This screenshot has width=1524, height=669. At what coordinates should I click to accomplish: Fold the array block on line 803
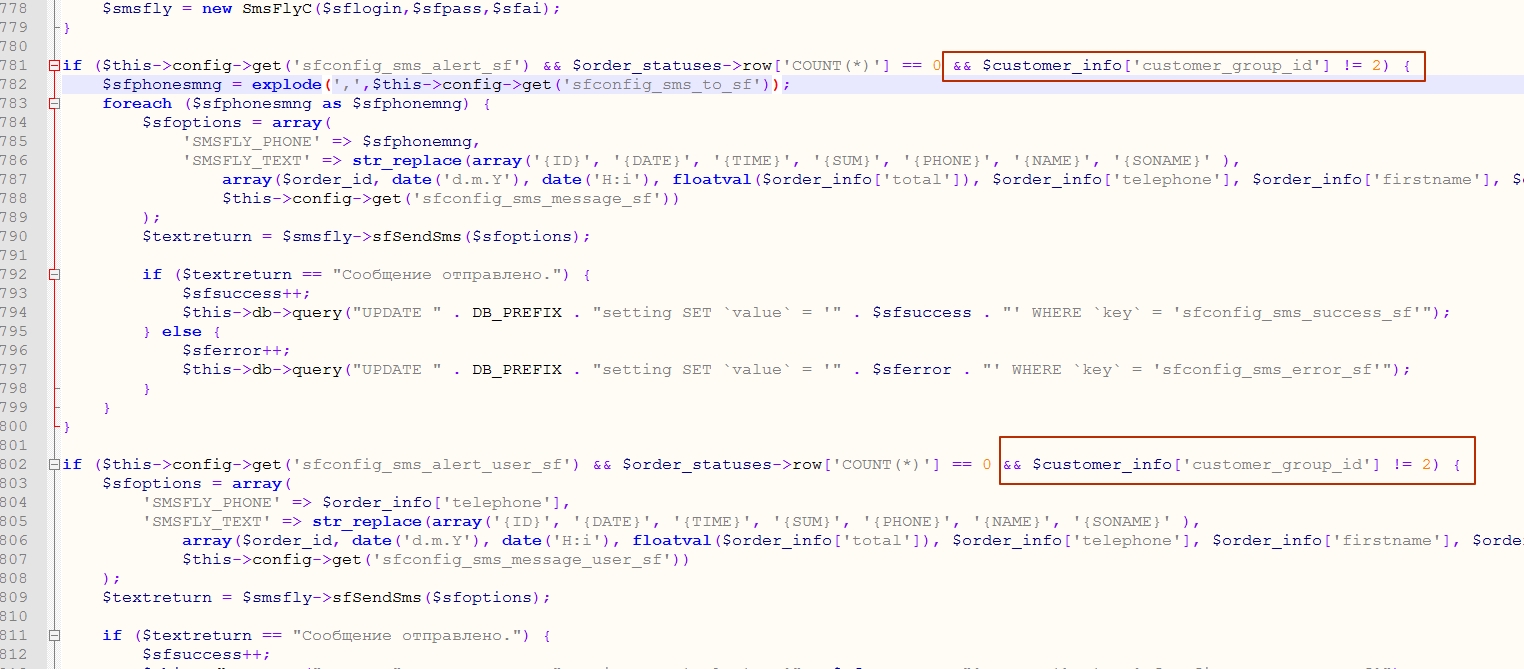[53, 484]
